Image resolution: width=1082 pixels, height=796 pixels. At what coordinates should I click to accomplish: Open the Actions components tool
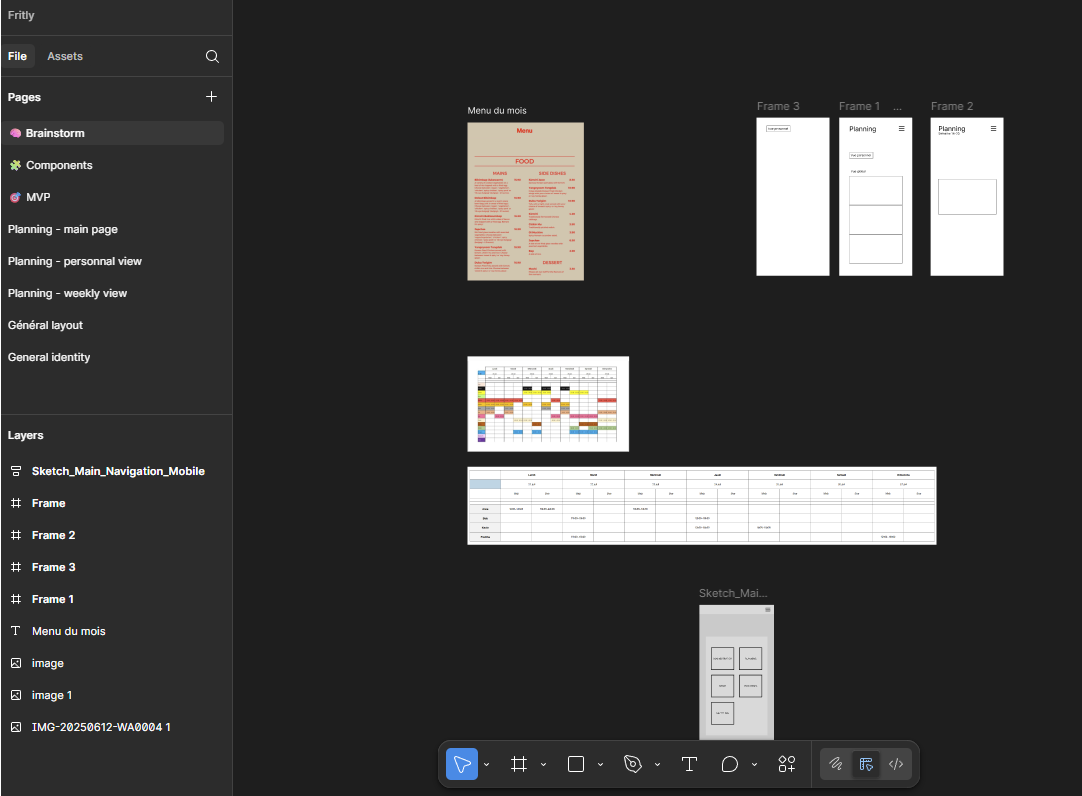click(787, 764)
